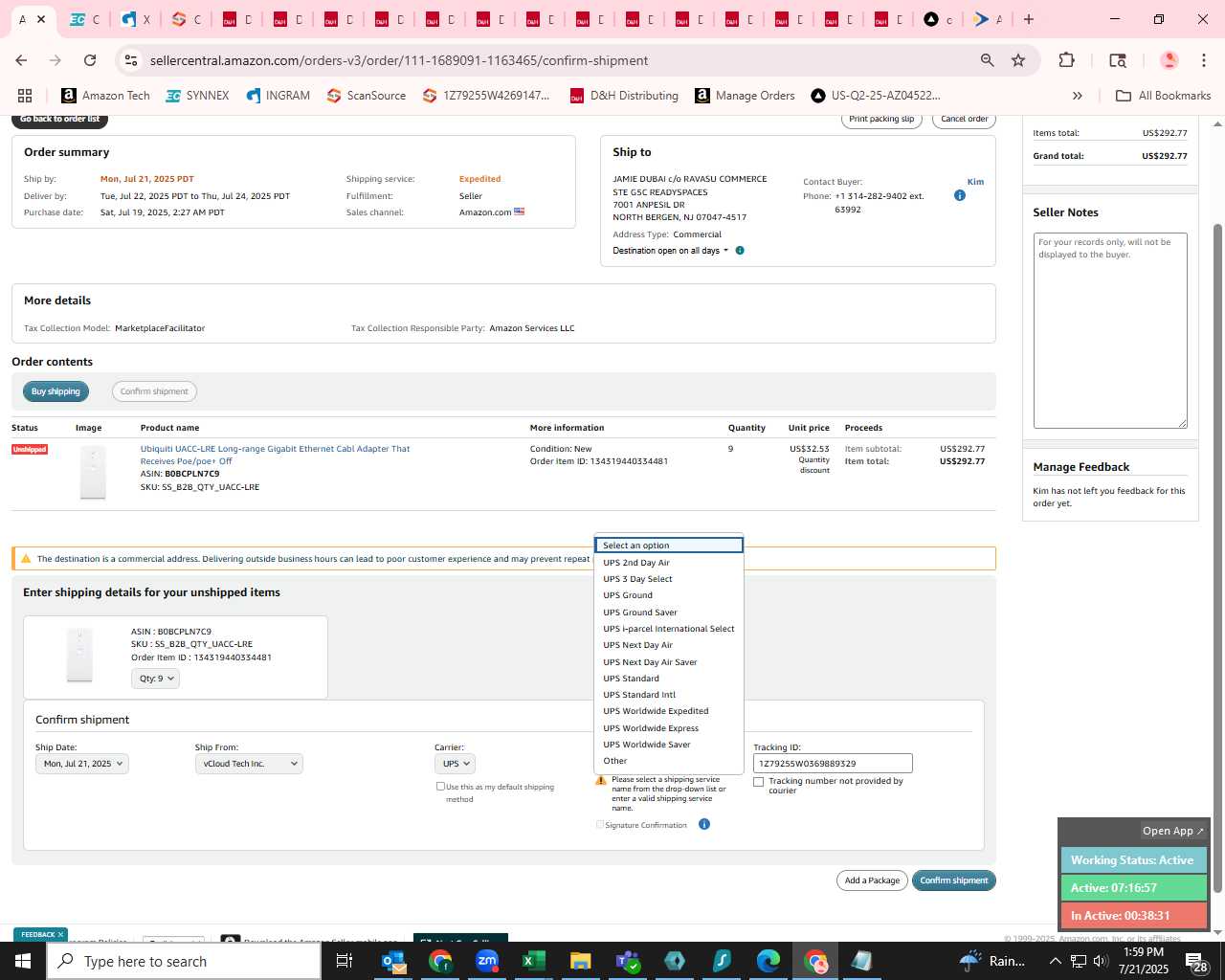Click Go back to order list

click(59, 120)
